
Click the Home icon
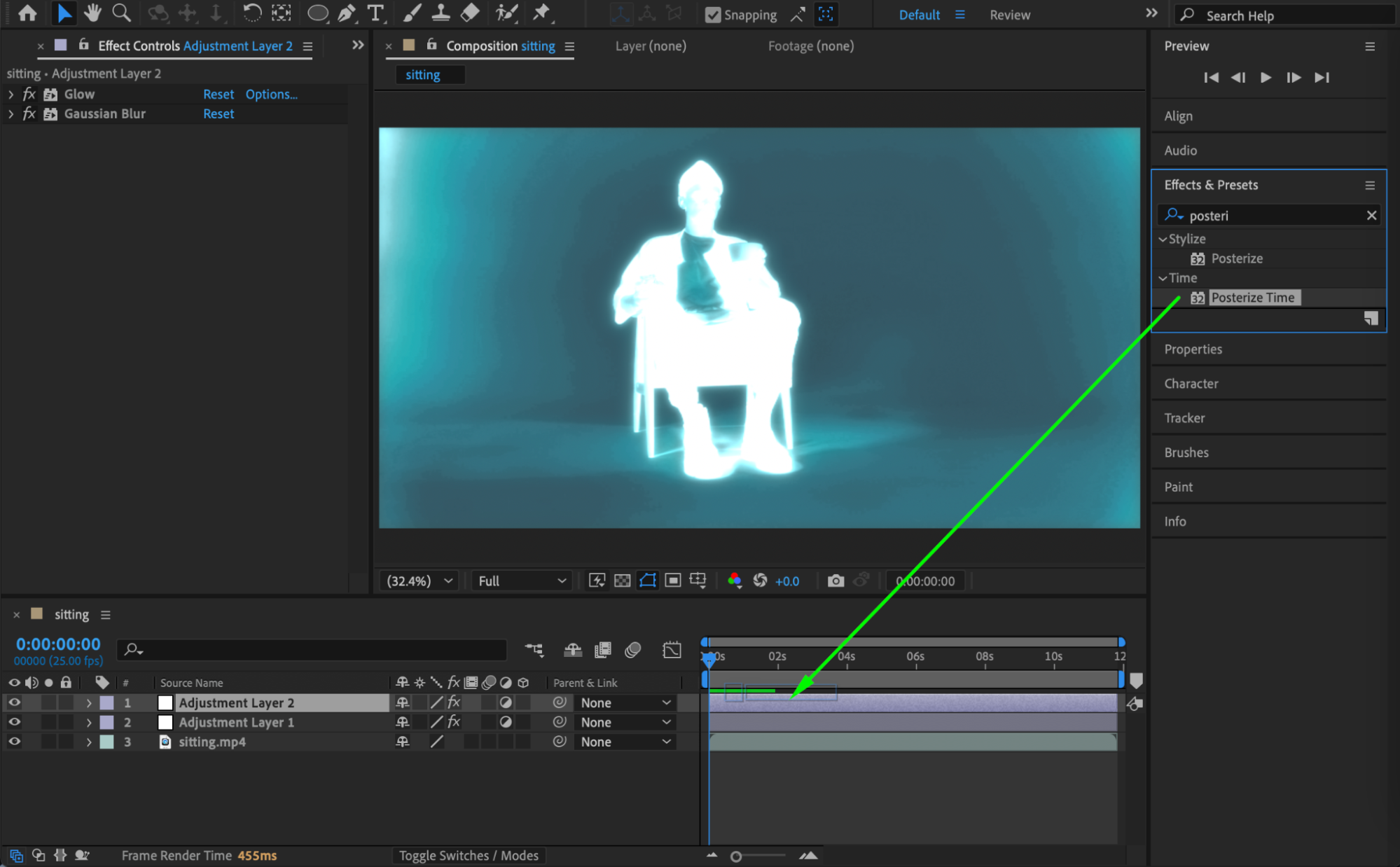coord(28,13)
